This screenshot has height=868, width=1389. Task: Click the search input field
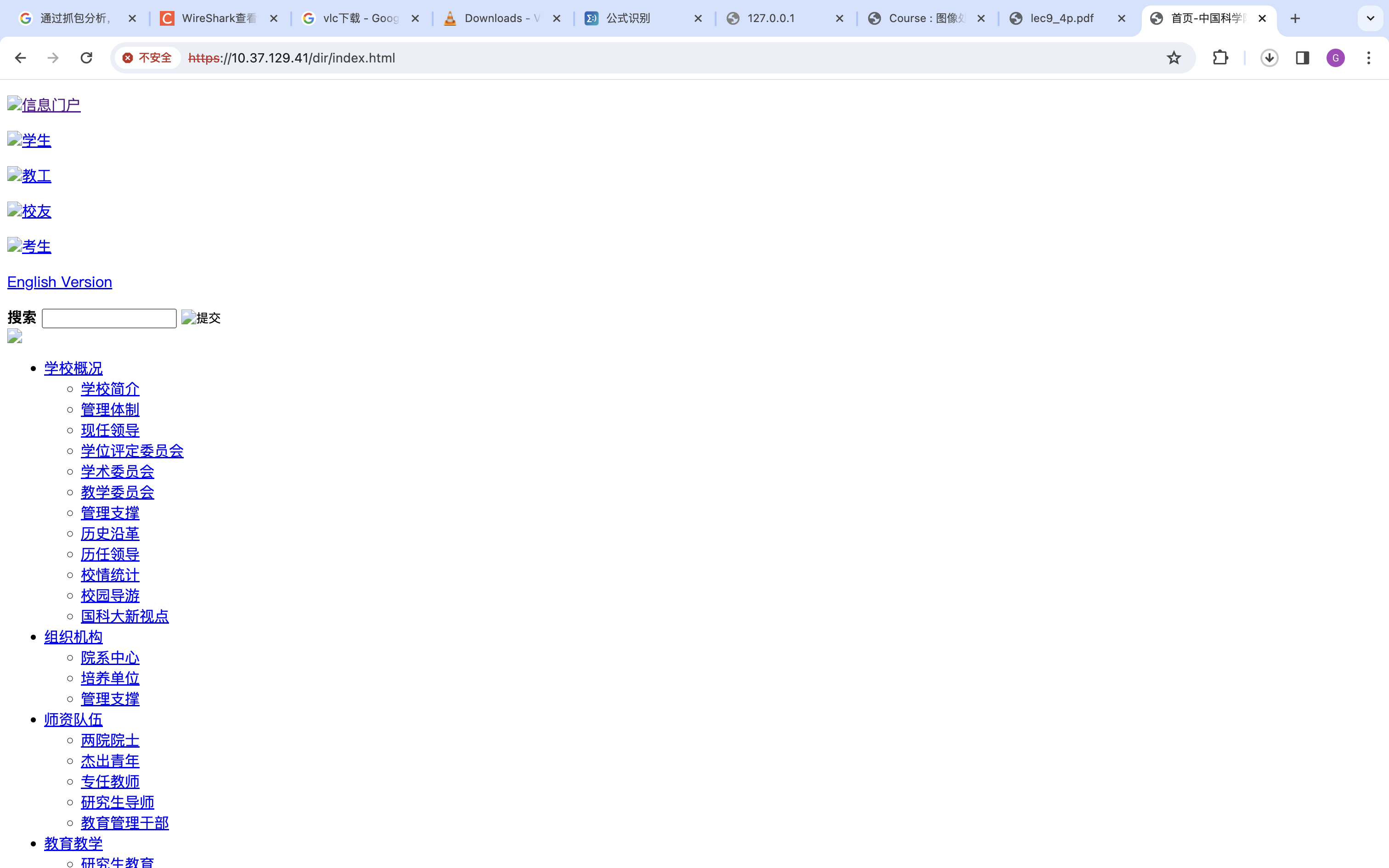(109, 318)
